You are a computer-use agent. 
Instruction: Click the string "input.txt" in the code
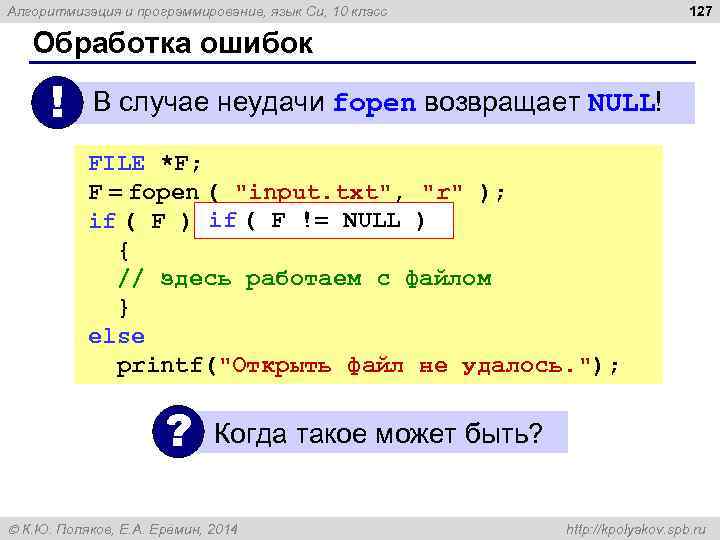313,192
